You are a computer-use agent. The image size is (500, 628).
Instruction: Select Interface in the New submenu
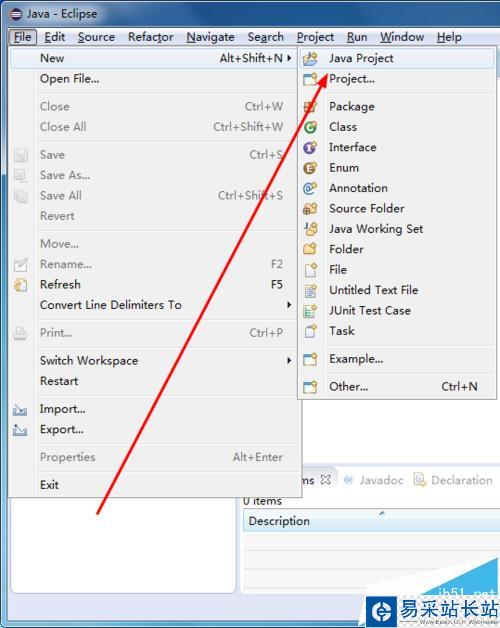(x=397, y=147)
